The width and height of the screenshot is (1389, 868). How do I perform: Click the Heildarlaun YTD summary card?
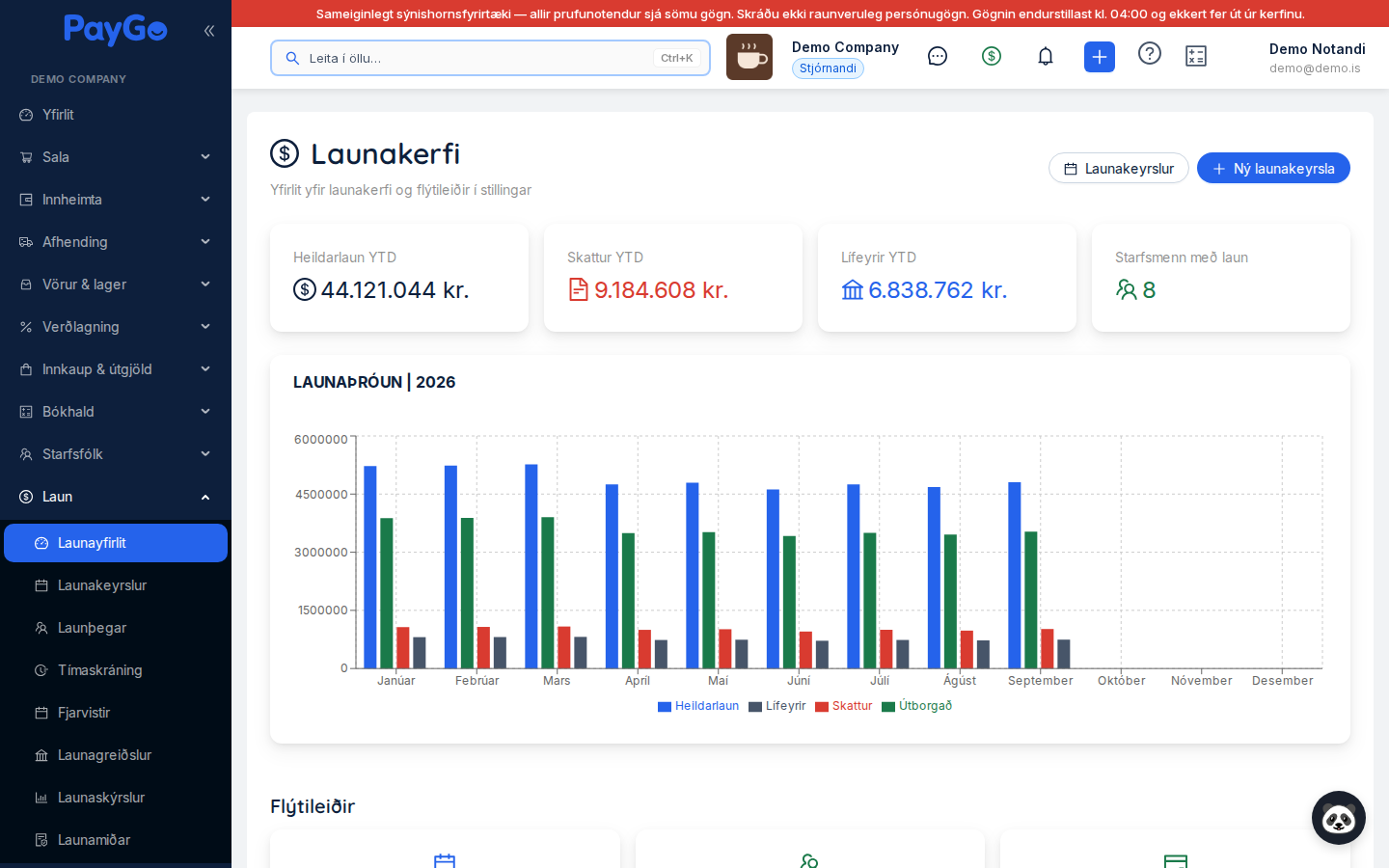click(399, 278)
